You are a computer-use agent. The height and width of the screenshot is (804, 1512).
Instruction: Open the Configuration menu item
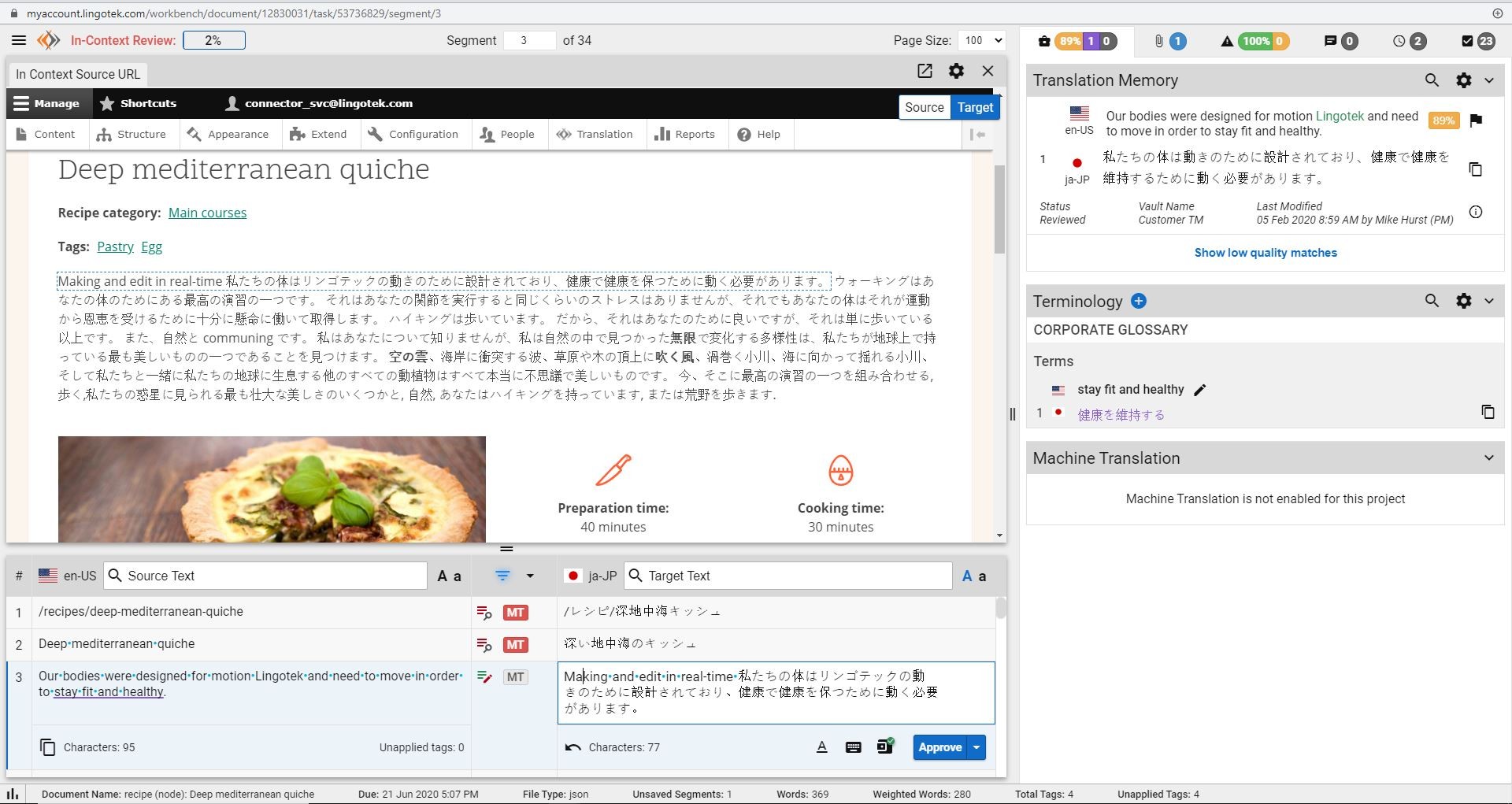pyautogui.click(x=413, y=134)
